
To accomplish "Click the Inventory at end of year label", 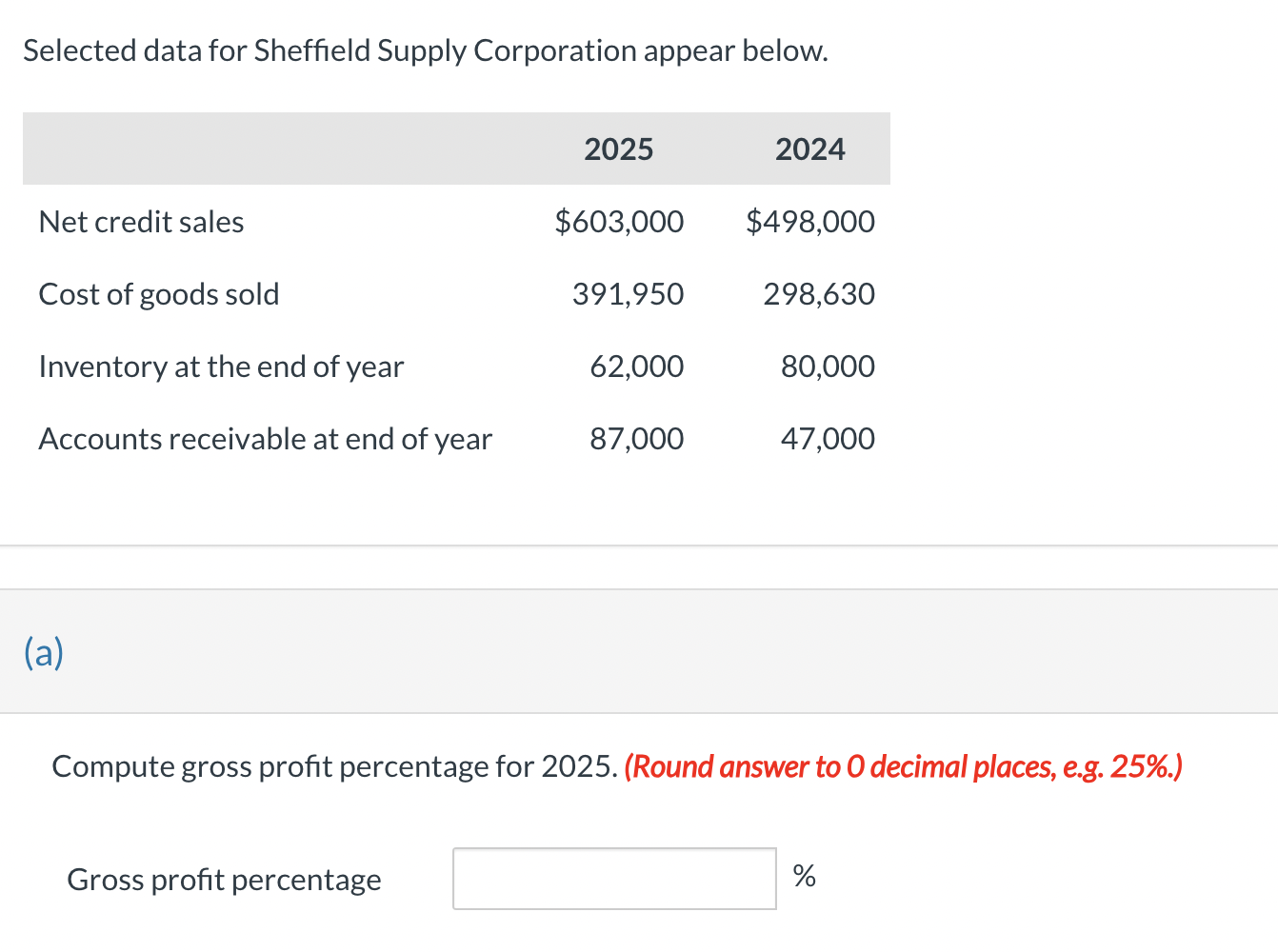I will pos(221,367).
